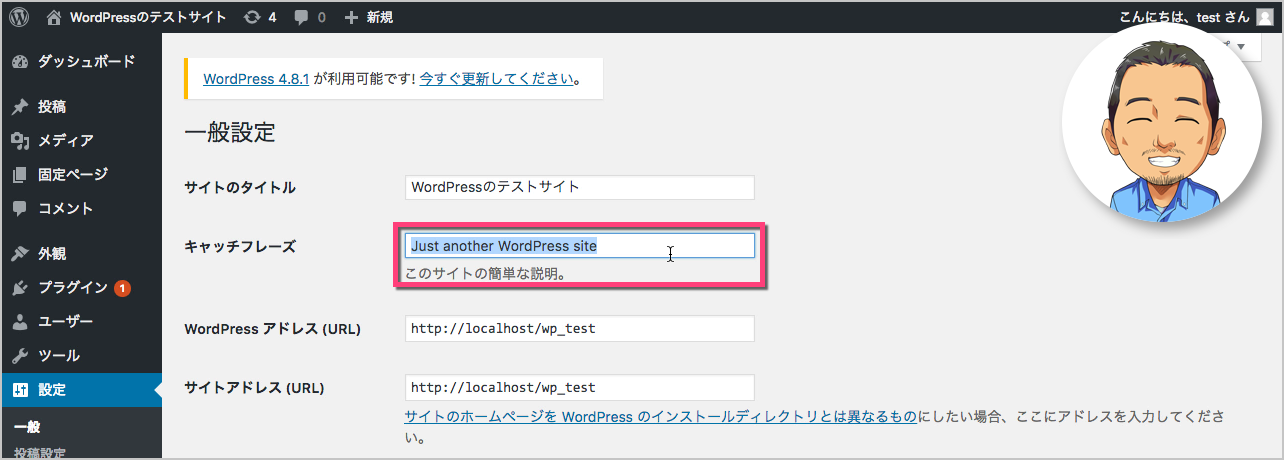Click the サイトのタイトル label text
Image resolution: width=1284 pixels, height=460 pixels.
point(240,188)
